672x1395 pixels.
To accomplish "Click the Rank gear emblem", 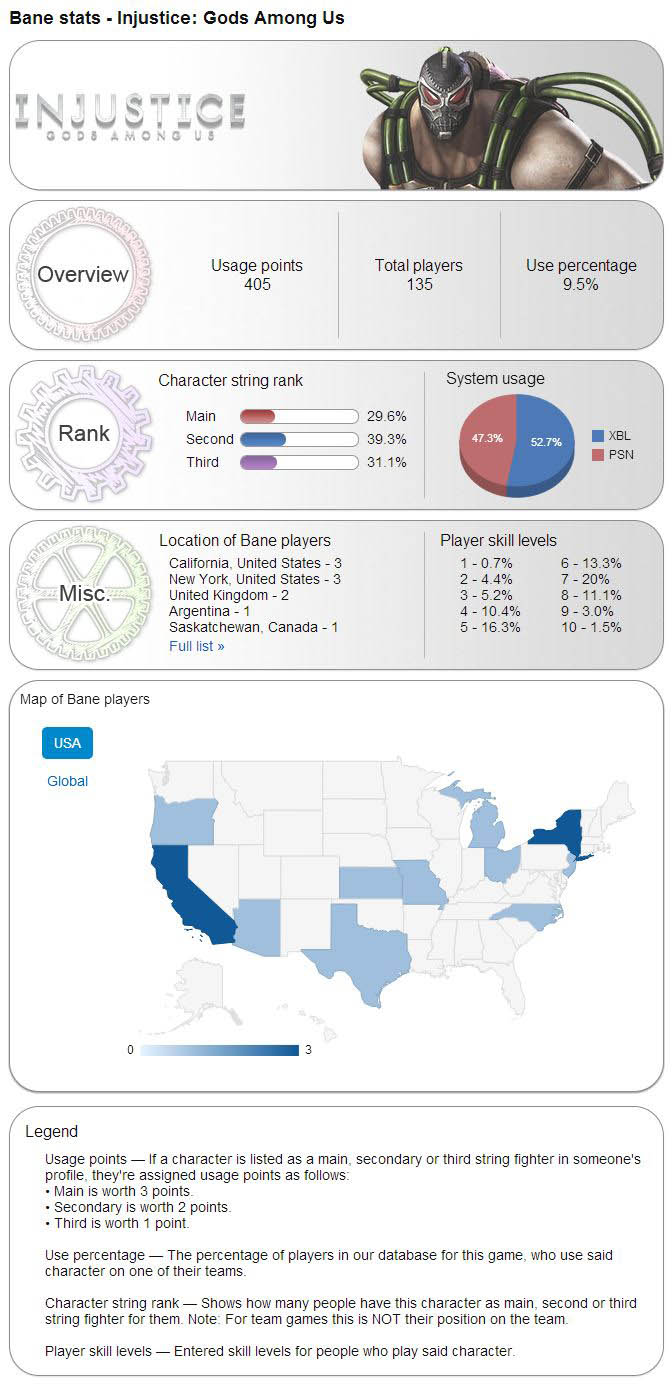I will [84, 434].
